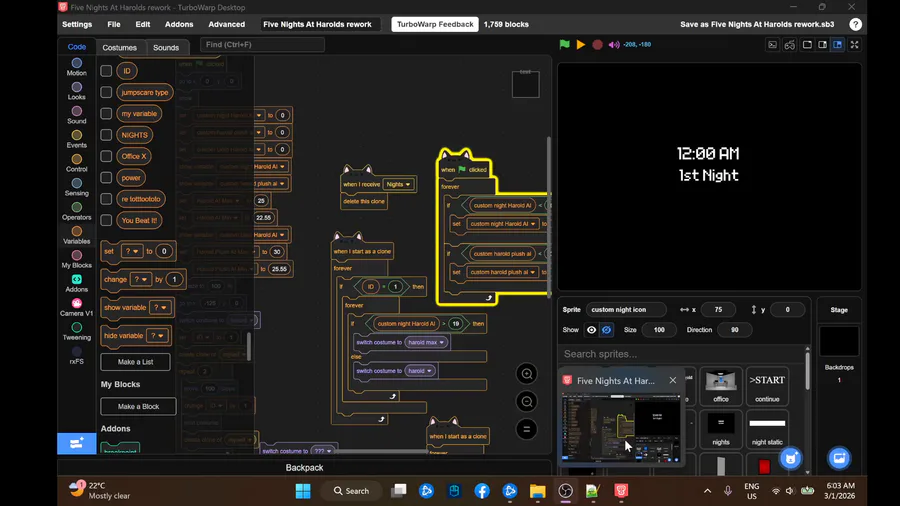
Task: Click the orange pause/play icon
Action: click(581, 44)
